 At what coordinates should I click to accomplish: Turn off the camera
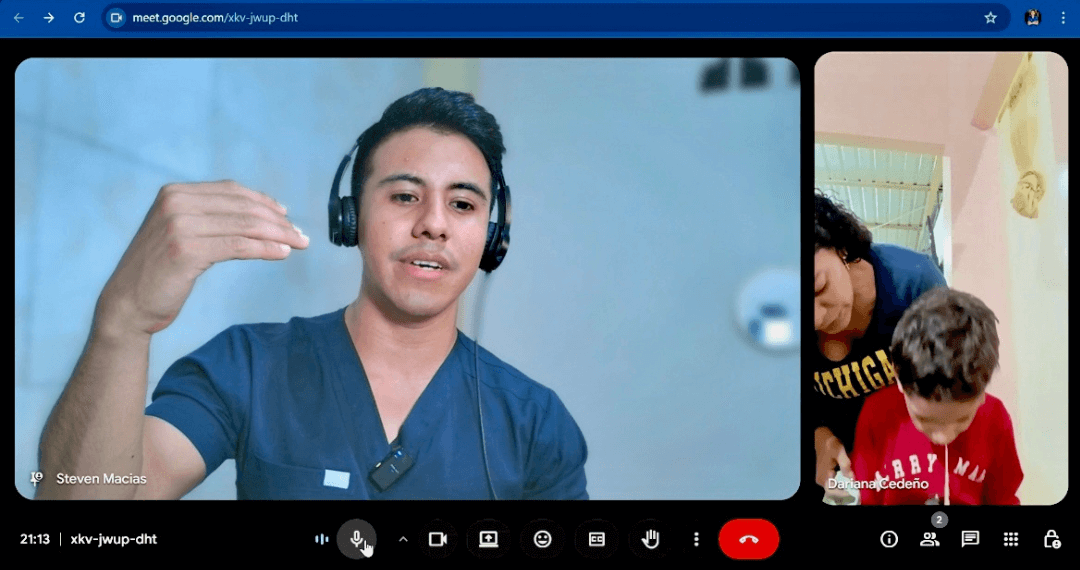(437, 539)
